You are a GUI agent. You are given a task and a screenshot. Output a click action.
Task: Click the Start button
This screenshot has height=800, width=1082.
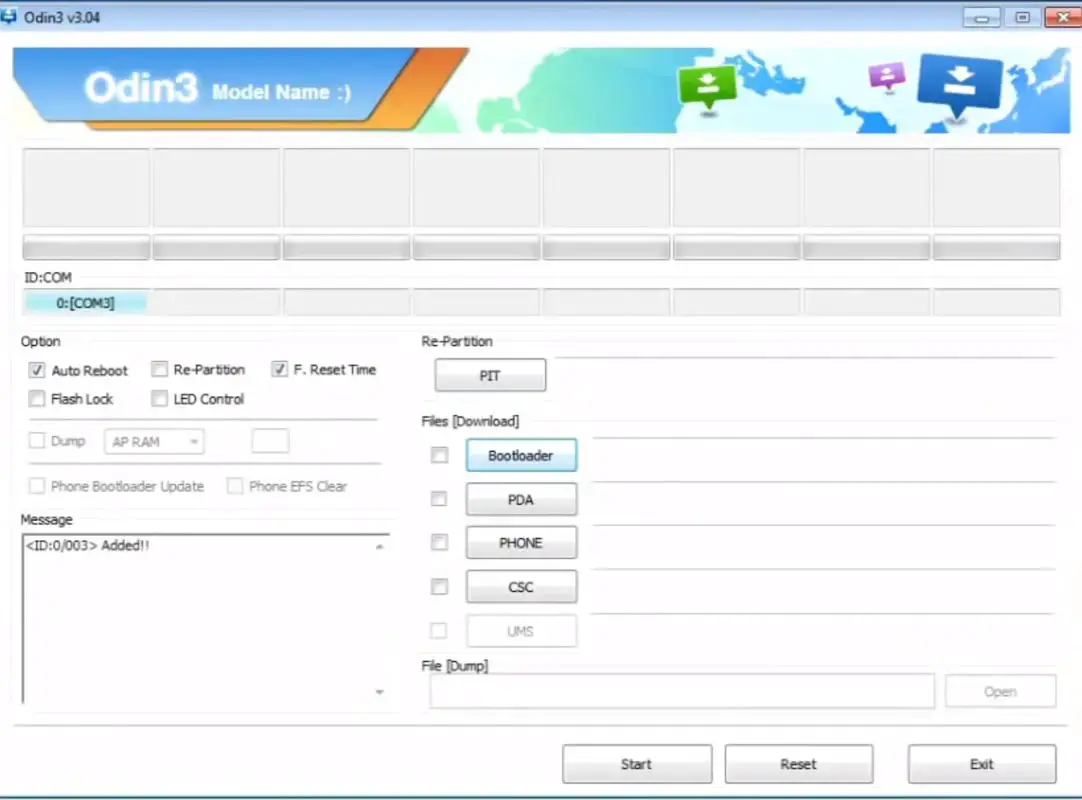(x=637, y=764)
